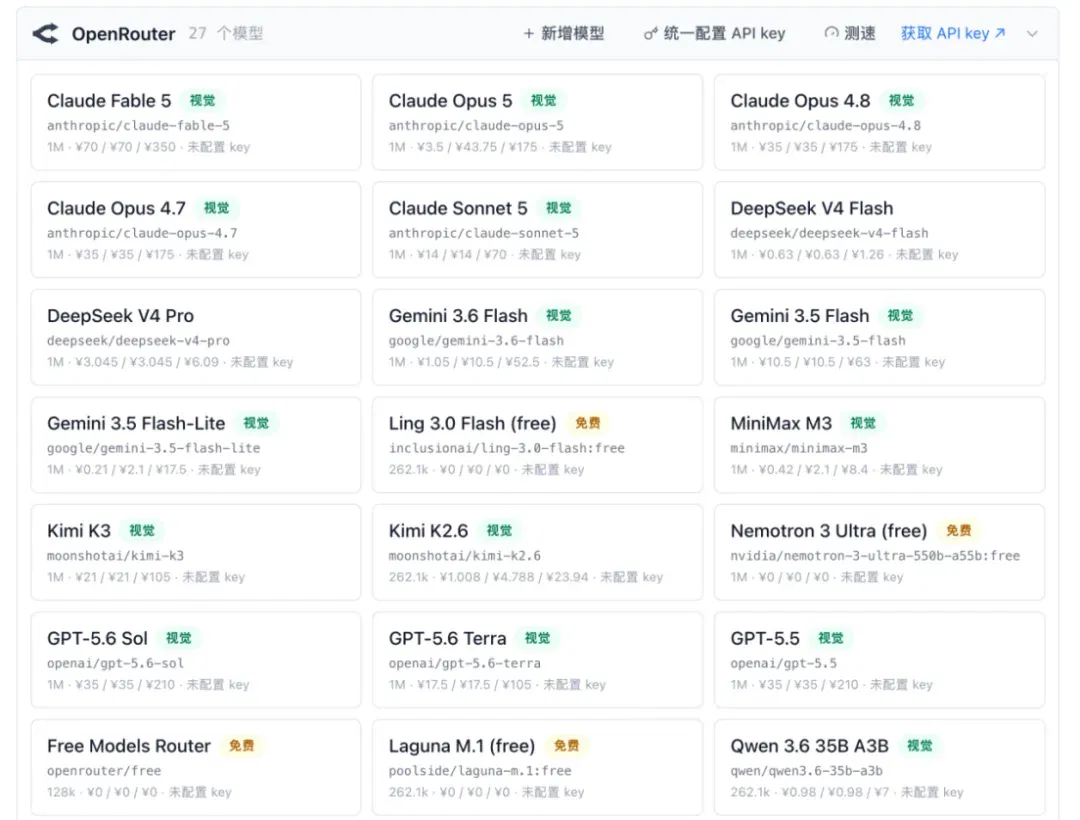Click the 免费 badge on Nemotron 3 Ultra
This screenshot has width=1080, height=820.
point(958,531)
